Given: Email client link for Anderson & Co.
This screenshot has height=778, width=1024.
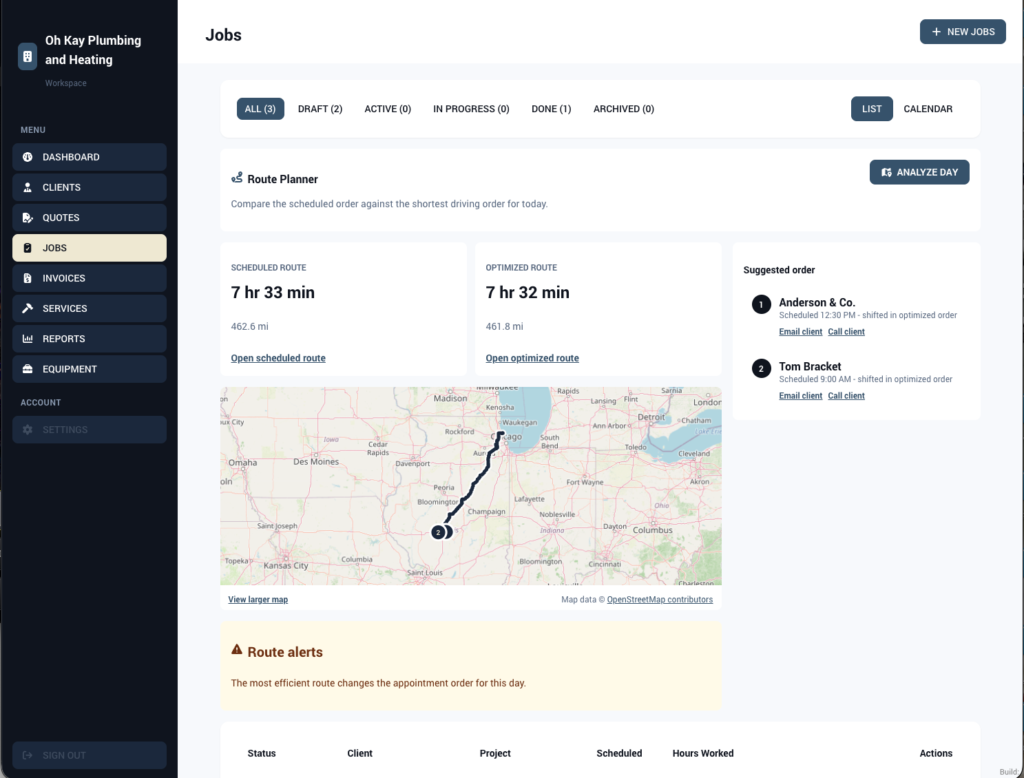Looking at the screenshot, I should (x=801, y=332).
